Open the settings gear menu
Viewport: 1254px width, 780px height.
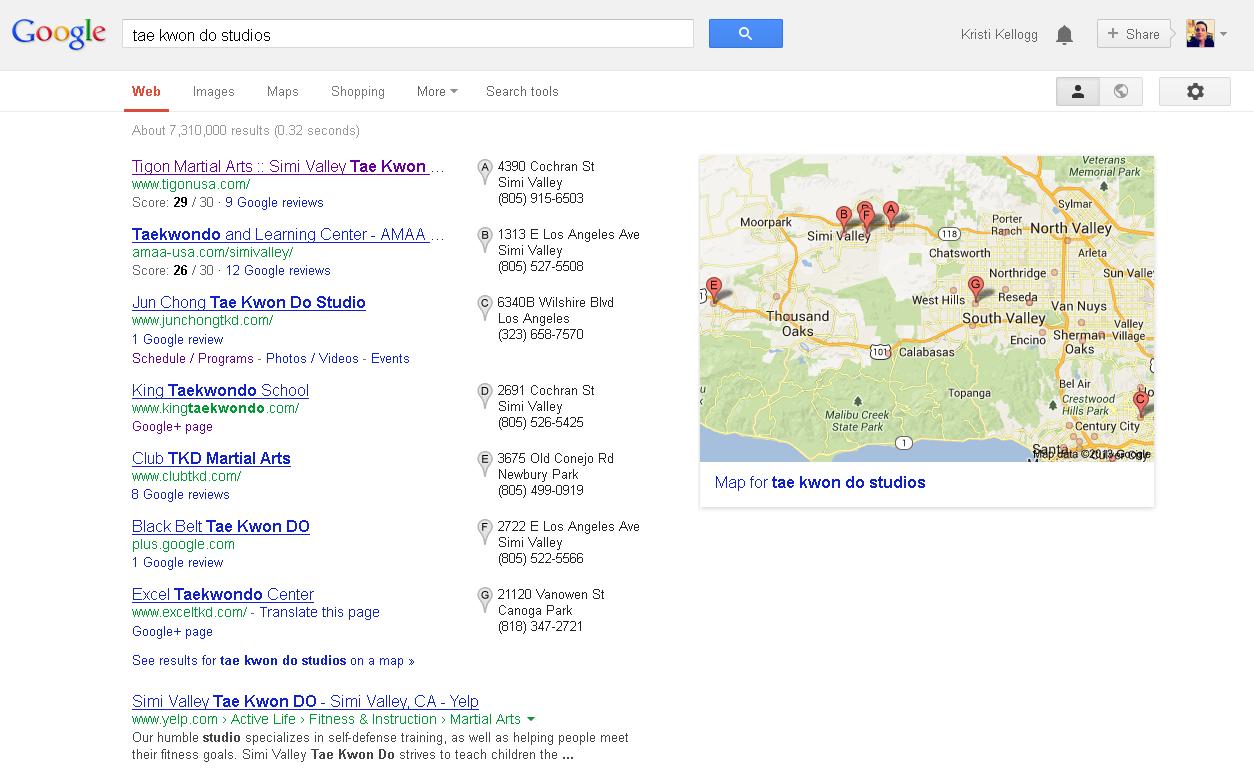point(1195,91)
